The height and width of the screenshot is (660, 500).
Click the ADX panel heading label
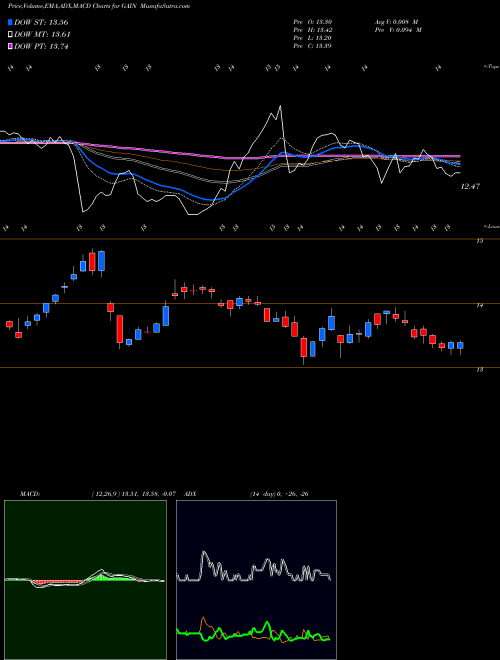coord(190,494)
